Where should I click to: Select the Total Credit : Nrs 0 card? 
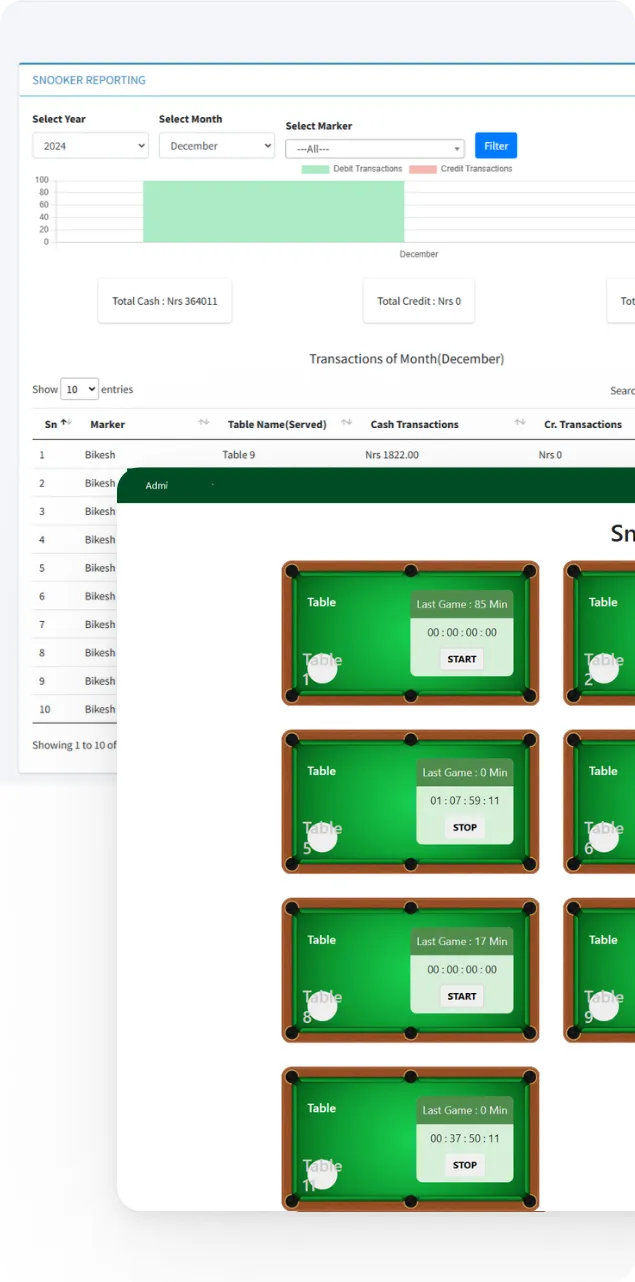(x=419, y=301)
